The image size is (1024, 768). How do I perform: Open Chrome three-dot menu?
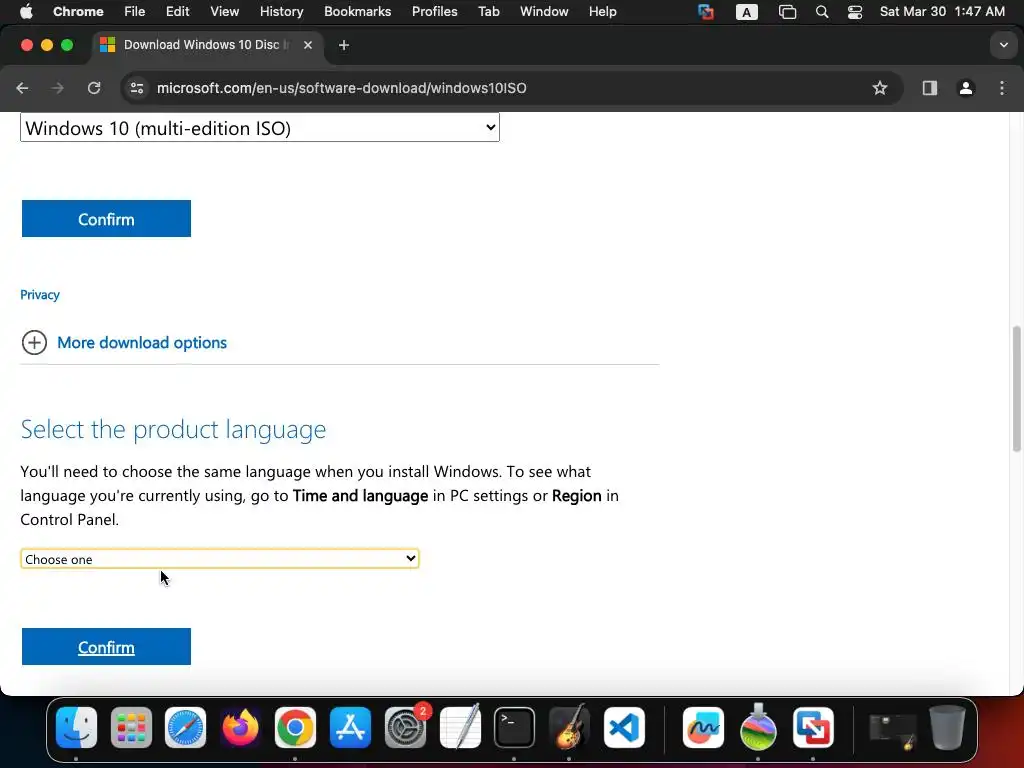coord(1002,88)
